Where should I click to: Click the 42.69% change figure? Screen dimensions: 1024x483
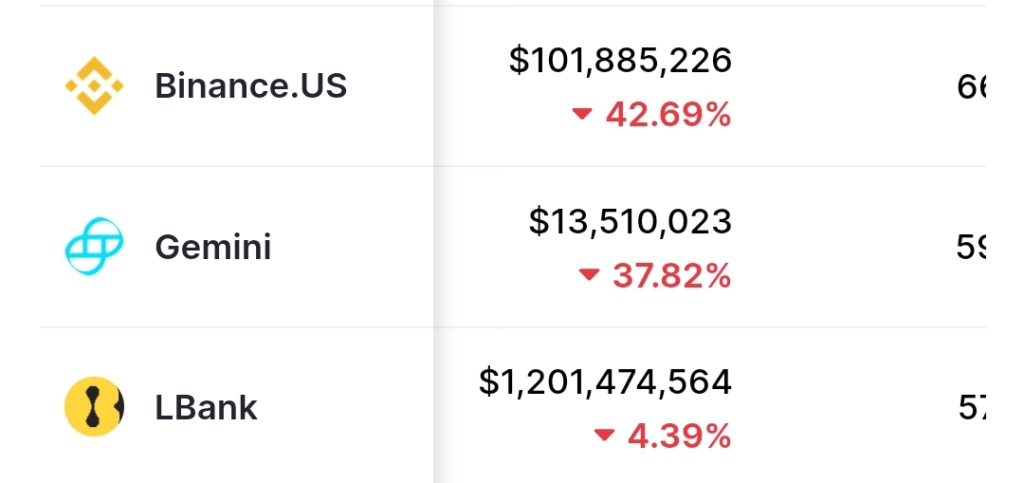[x=668, y=115]
